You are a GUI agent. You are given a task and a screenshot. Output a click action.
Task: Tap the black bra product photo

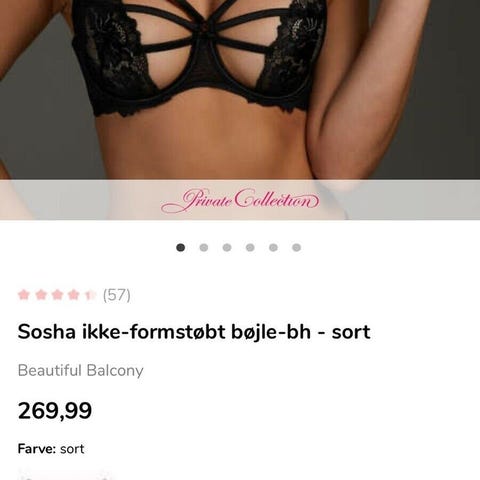pyautogui.click(x=240, y=90)
